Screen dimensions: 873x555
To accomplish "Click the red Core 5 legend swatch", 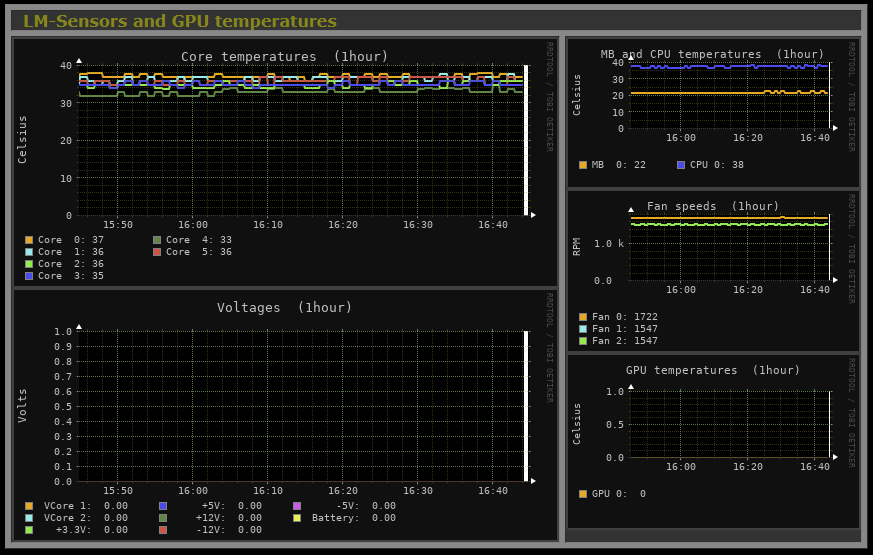I will tap(157, 252).
